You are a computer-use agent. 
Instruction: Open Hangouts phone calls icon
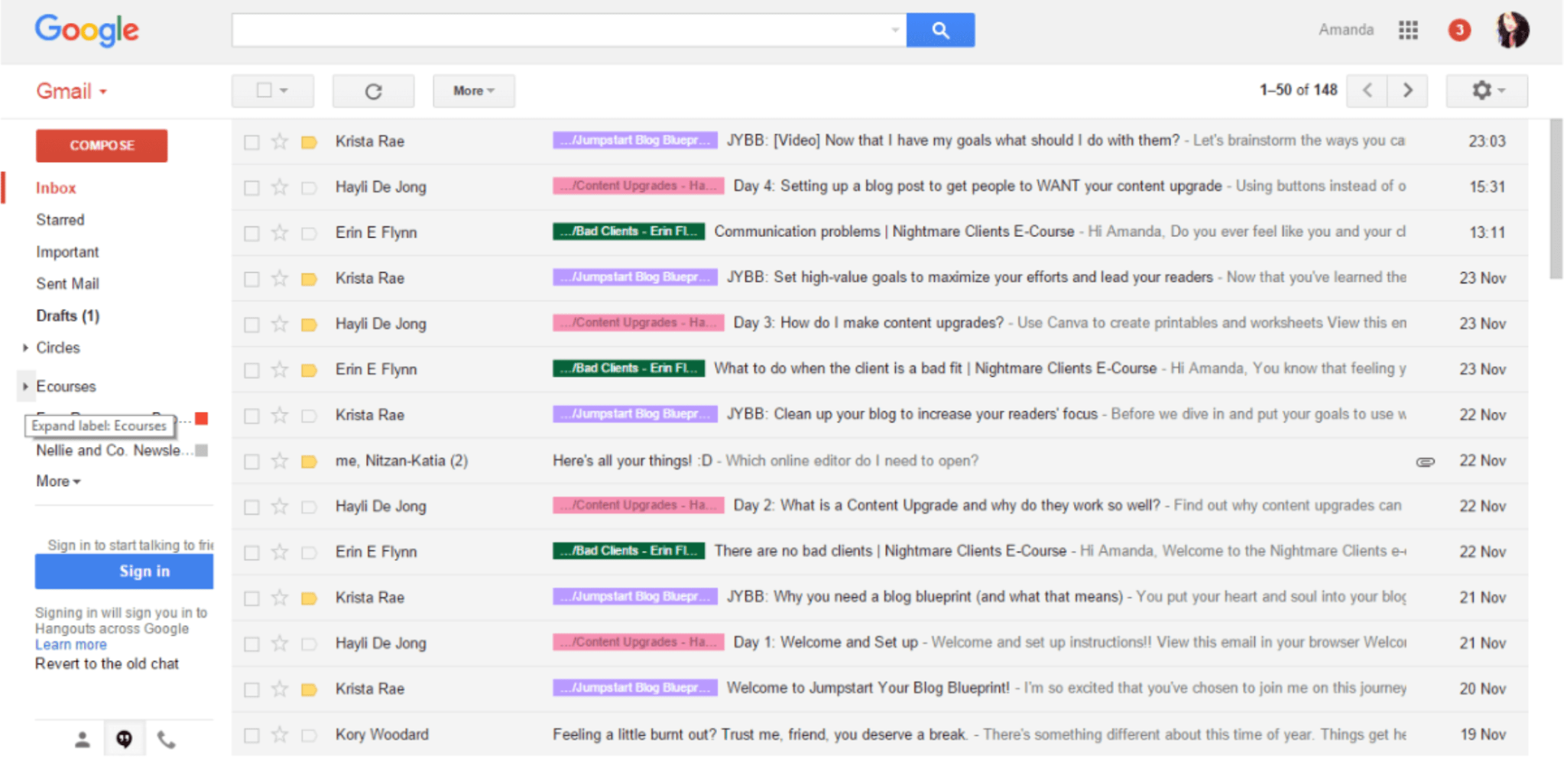[166, 740]
